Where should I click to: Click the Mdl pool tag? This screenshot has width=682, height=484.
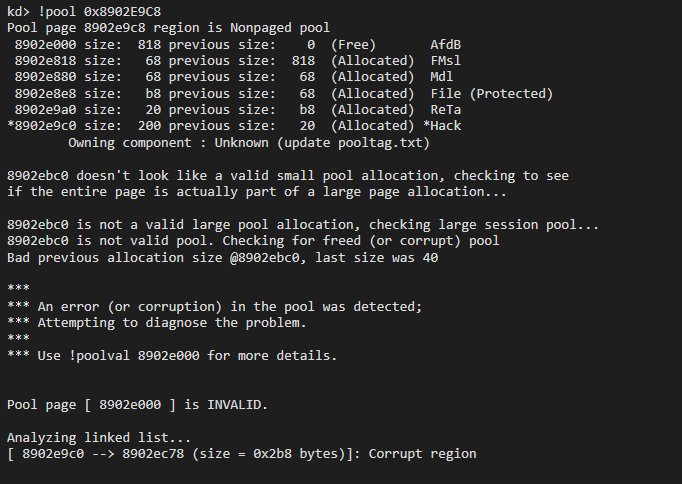[442, 77]
